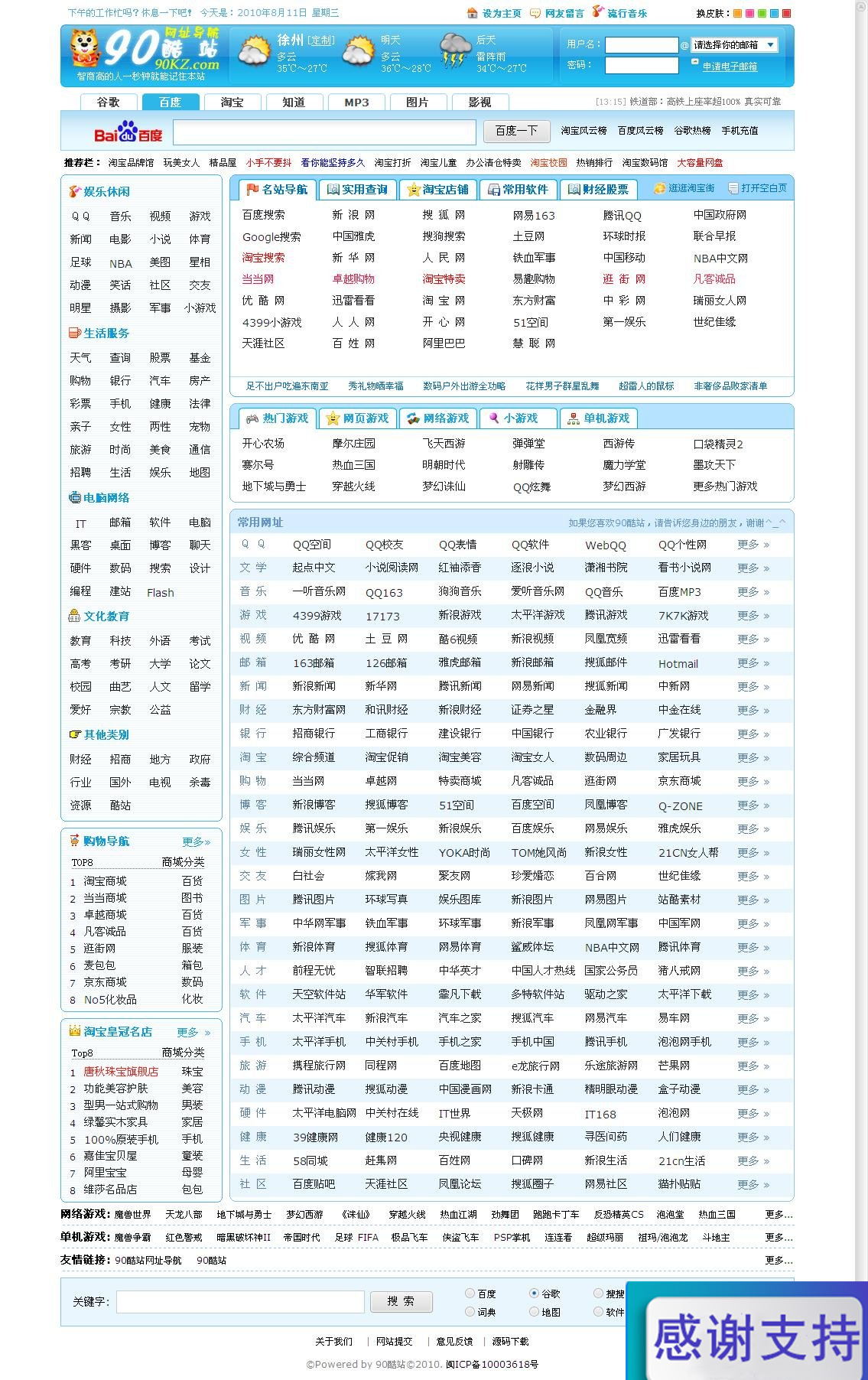The width and height of the screenshot is (868, 1380).
Task: Click the 密码 input field
Action: click(642, 66)
